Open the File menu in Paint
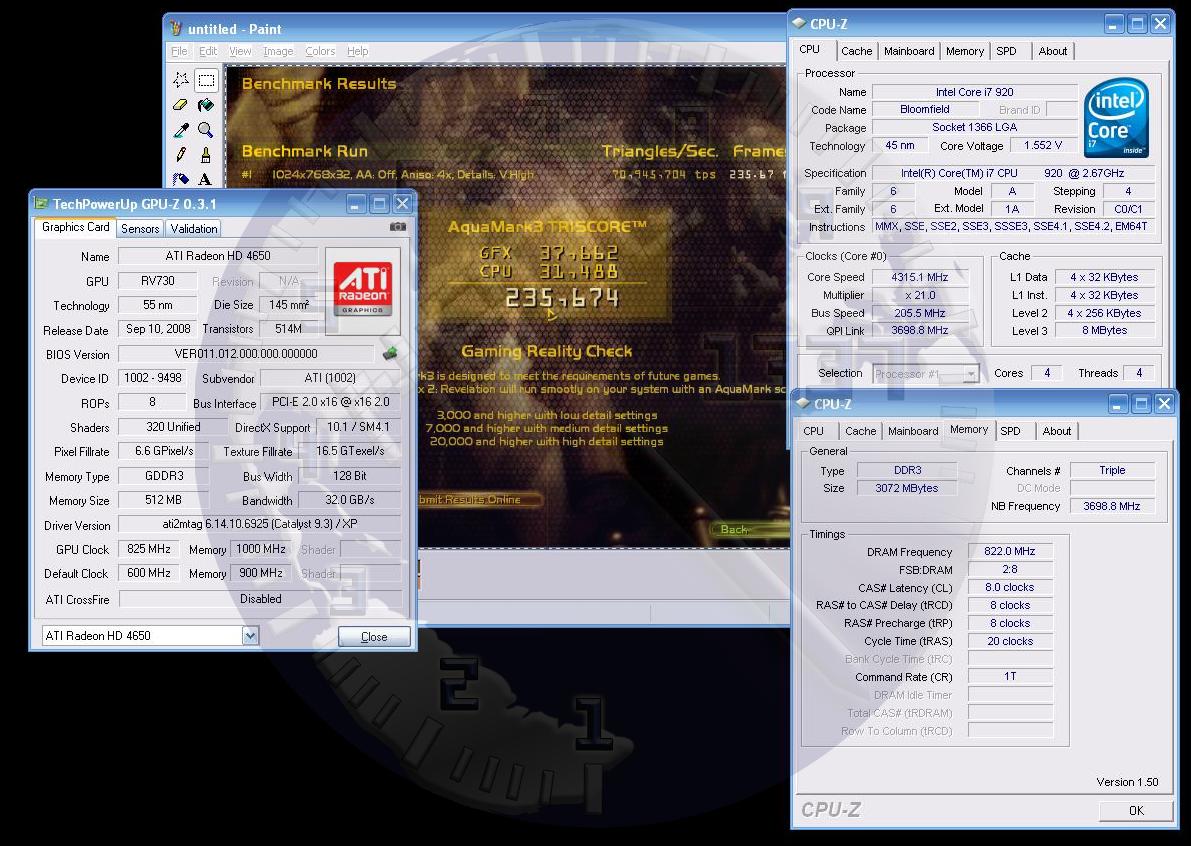Image resolution: width=1191 pixels, height=846 pixels. 179,51
